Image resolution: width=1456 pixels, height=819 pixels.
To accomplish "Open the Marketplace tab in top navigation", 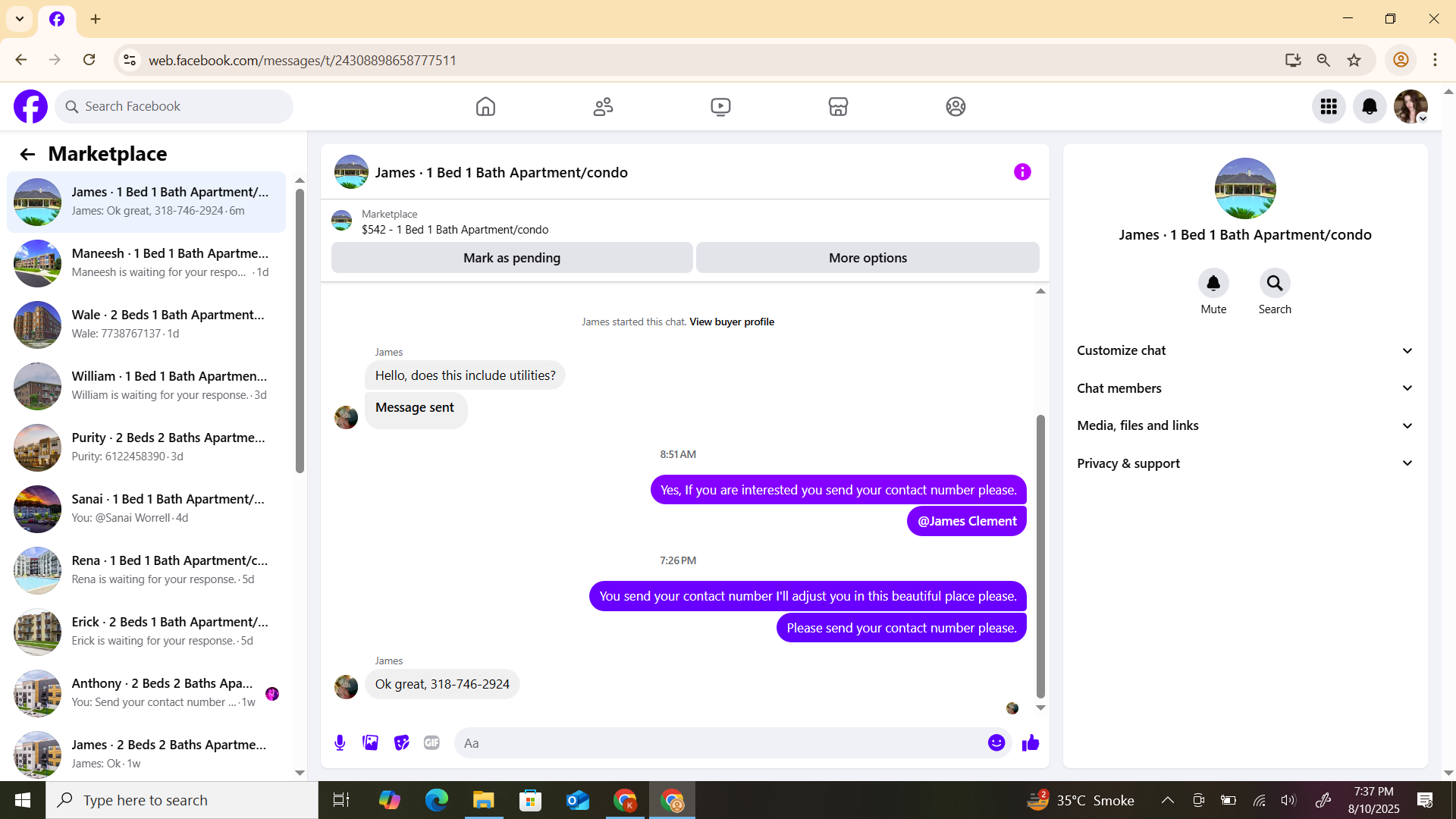I will pos(838,107).
